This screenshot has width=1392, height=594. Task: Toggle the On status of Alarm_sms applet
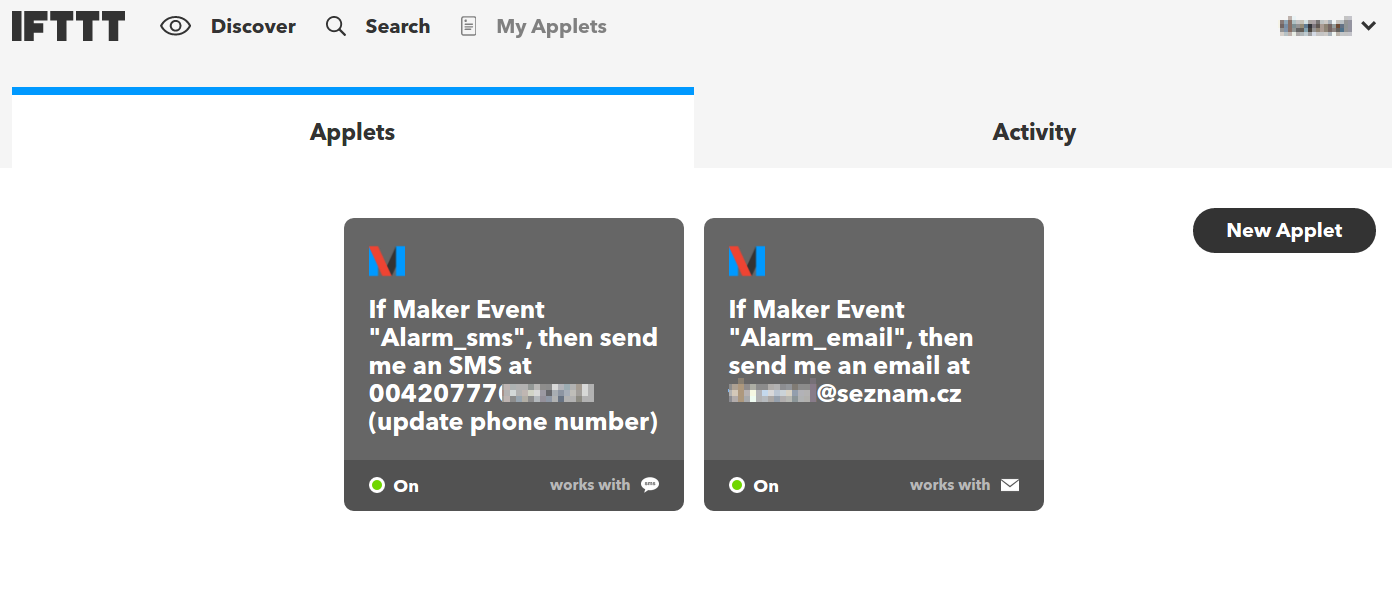coord(394,485)
